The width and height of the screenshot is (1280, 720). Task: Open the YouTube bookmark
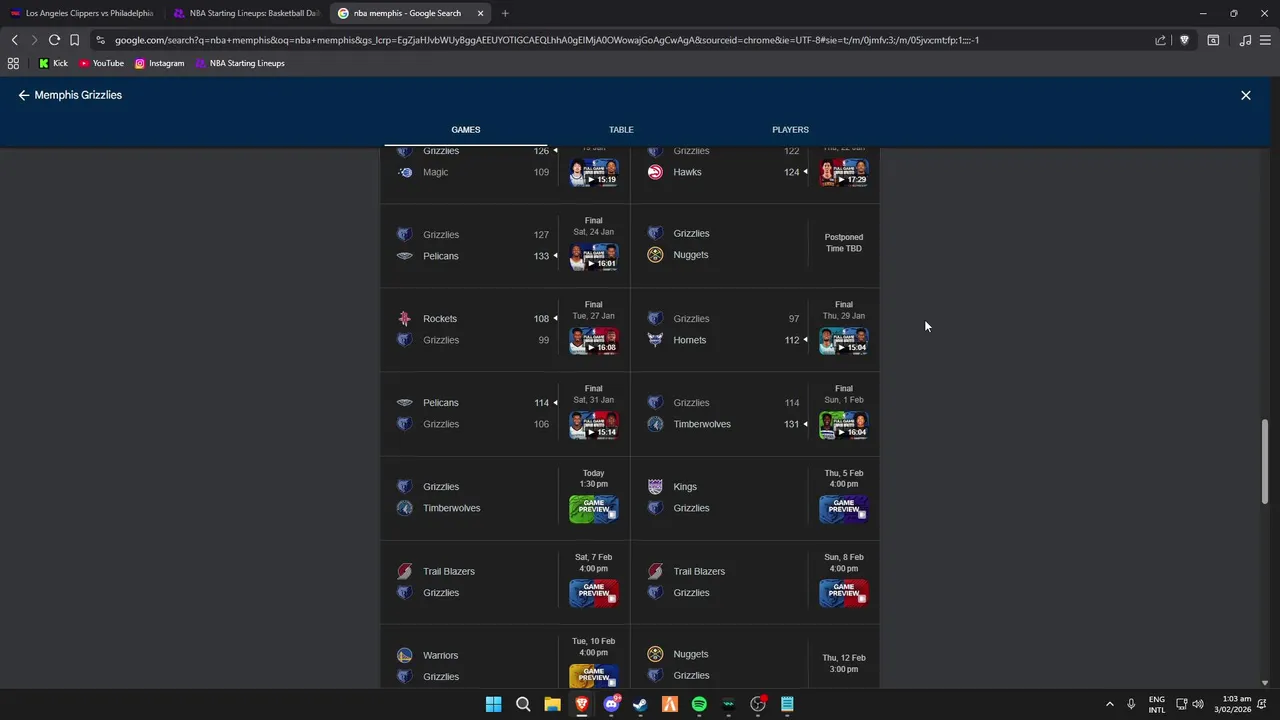pos(101,63)
